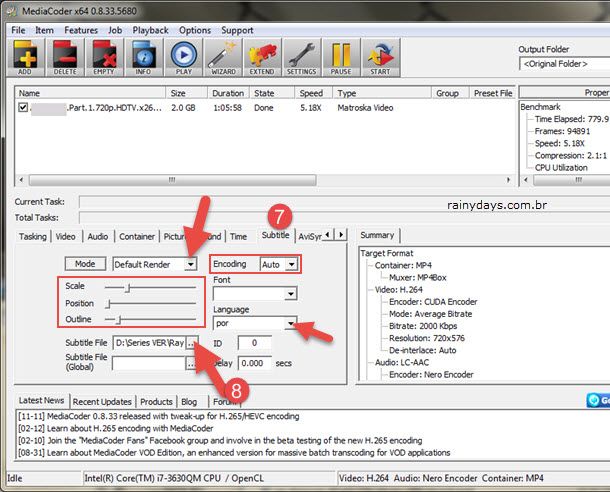This screenshot has width=610, height=492.
Task: Open the EXTEND toolbar icon
Action: (x=262, y=58)
